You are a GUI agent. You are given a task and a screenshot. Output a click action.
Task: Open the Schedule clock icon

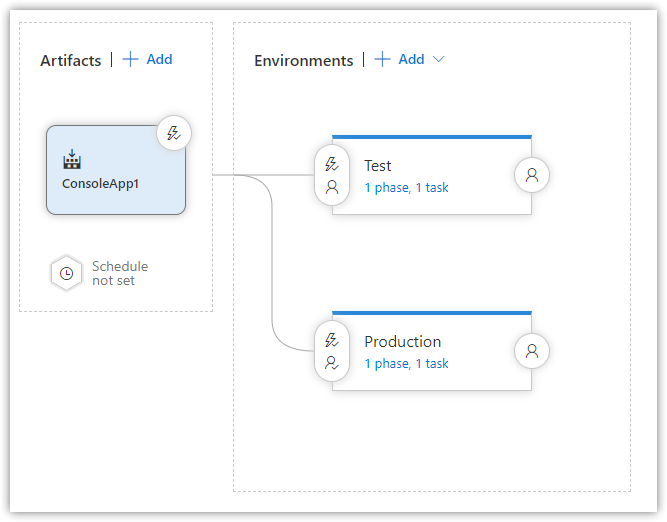tap(66, 273)
